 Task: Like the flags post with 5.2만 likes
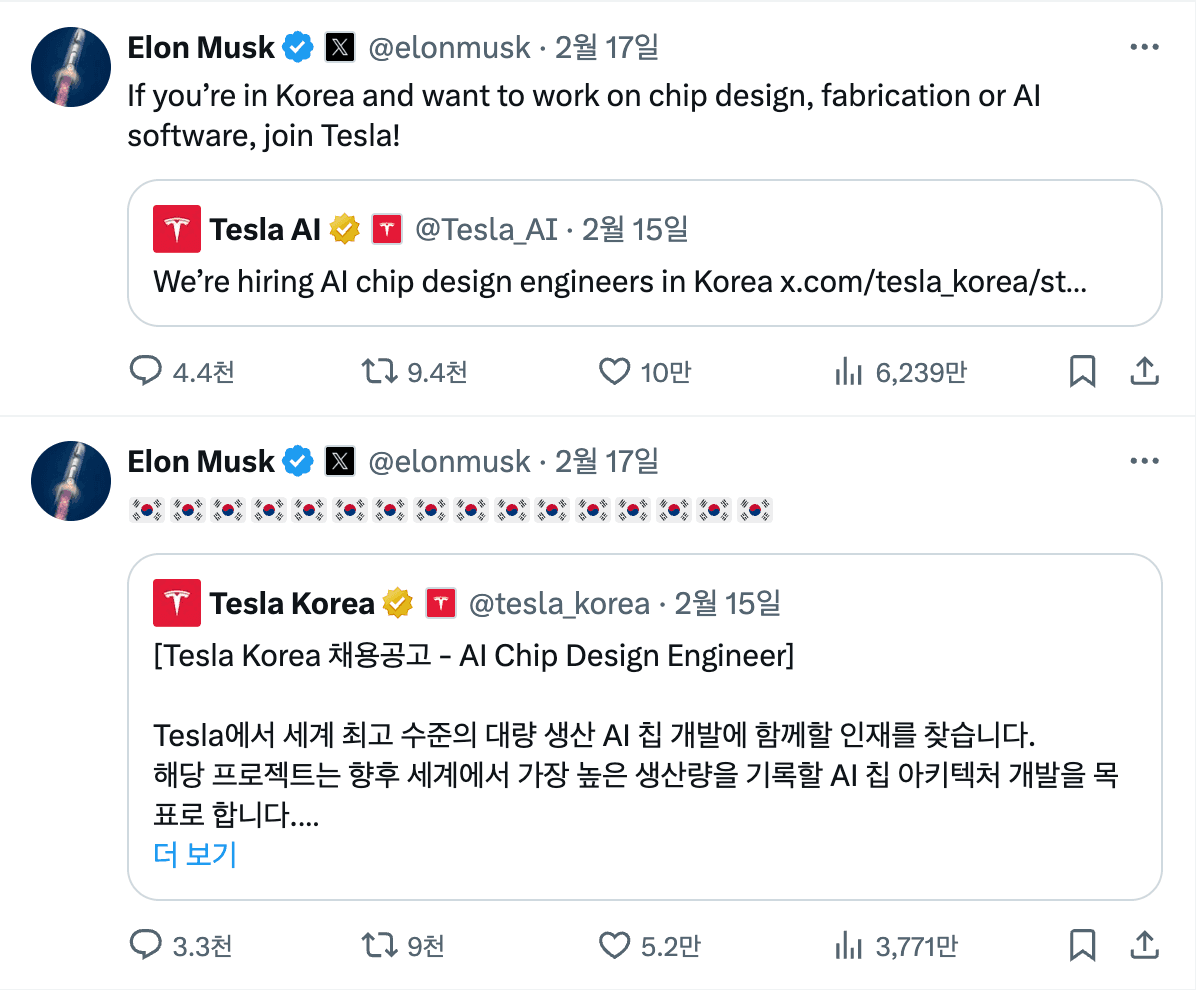coord(614,945)
